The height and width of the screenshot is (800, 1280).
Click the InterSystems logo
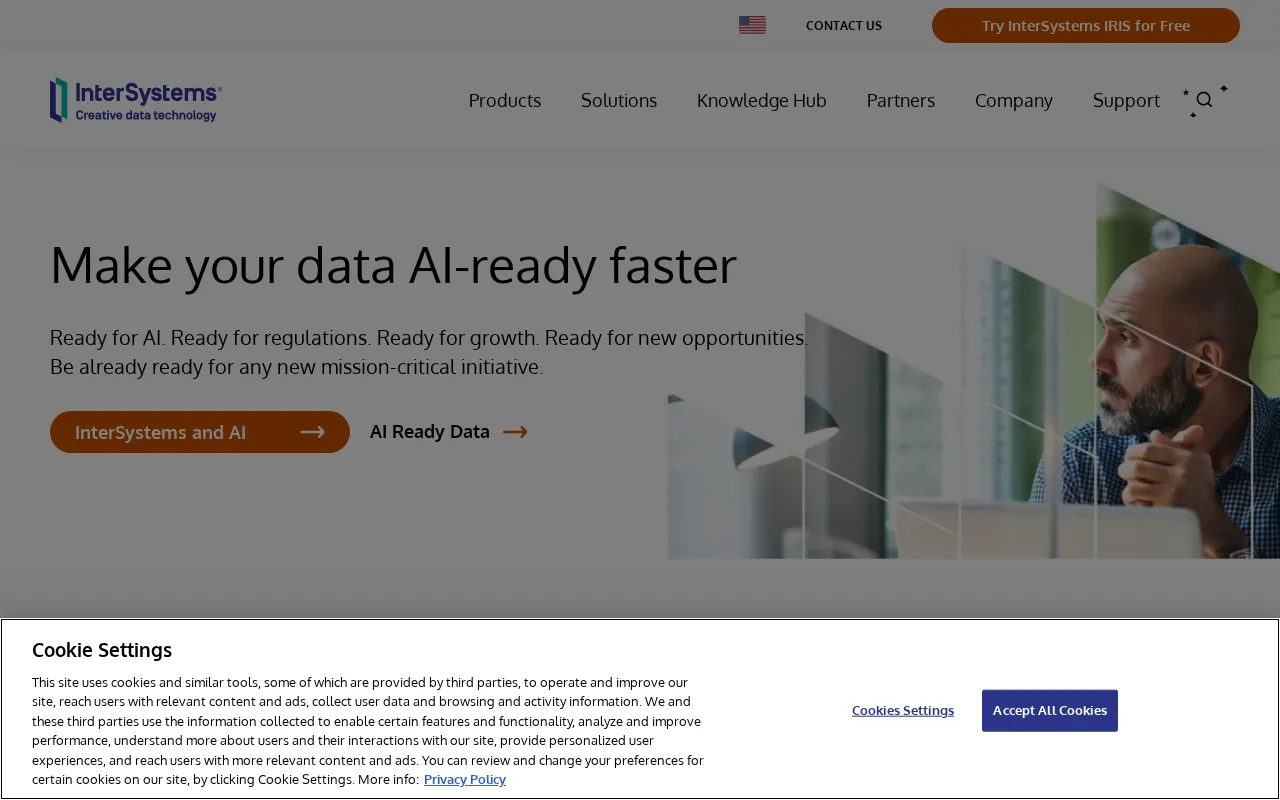pos(136,100)
